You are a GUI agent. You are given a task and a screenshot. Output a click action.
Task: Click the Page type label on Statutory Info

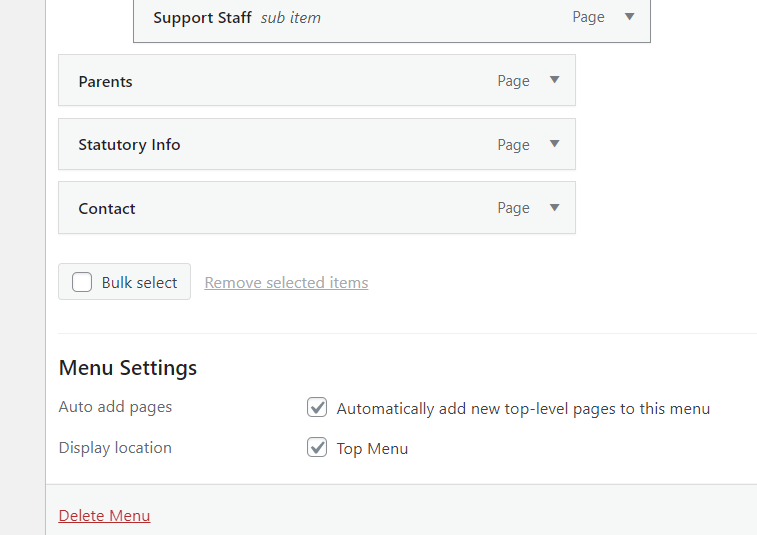point(513,144)
